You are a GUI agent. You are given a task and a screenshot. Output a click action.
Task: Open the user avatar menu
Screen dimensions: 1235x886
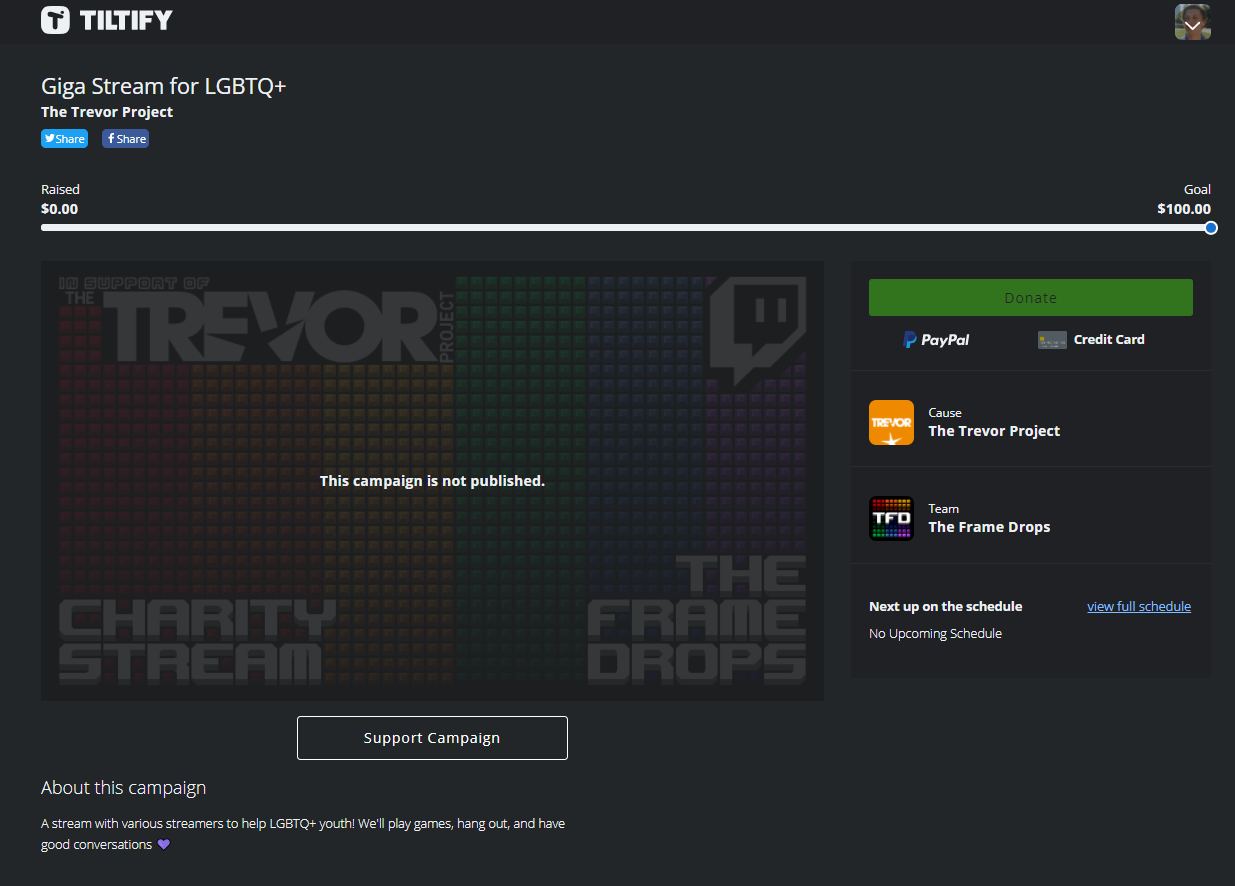(x=1192, y=22)
